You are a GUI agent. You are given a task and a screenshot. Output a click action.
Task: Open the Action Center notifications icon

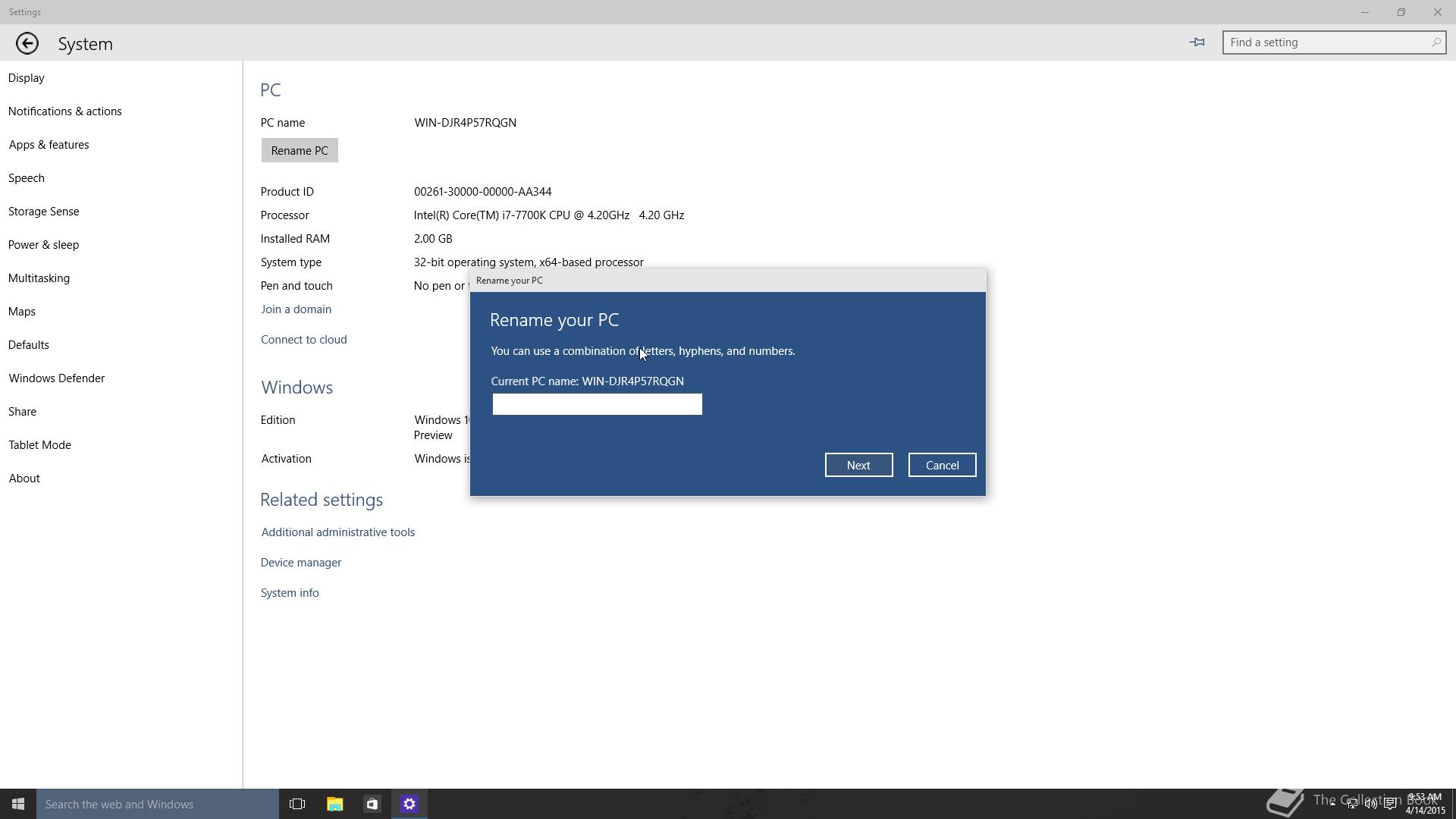click(x=1390, y=804)
